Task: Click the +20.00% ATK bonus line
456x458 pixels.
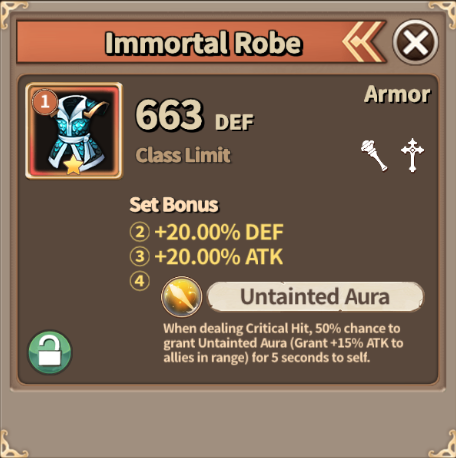Action: click(219, 256)
